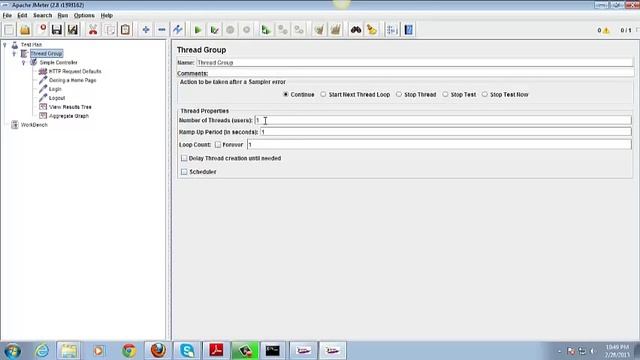Click the warning triangle error indicator
Screen dimensions: 640x360
[x=606, y=31]
